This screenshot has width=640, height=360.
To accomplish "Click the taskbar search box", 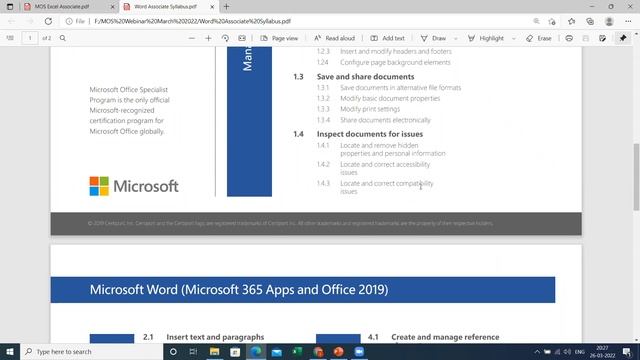I will [x=91, y=351].
